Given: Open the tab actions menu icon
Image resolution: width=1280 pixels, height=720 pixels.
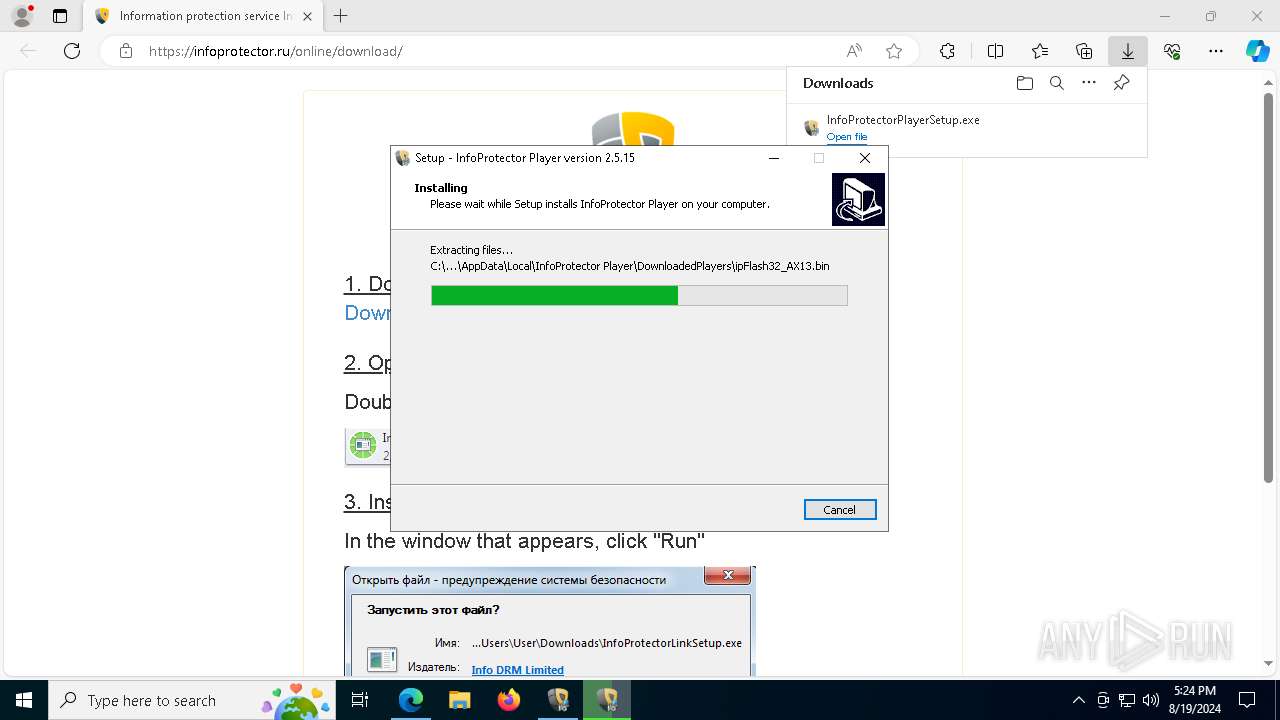Looking at the screenshot, I should [60, 16].
